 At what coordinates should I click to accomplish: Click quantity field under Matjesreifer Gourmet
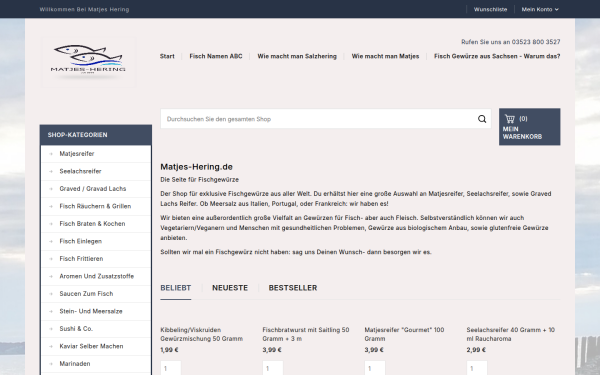pos(375,368)
